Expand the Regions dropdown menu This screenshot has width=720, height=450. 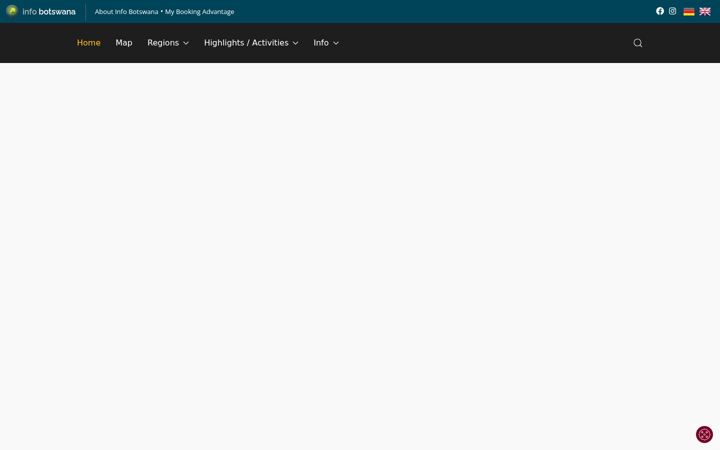[168, 43]
